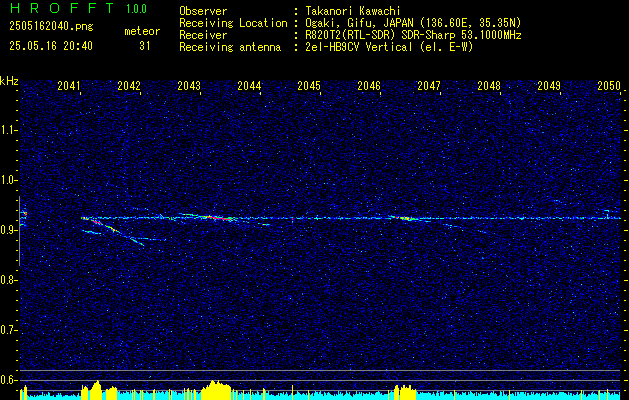Click the Receiving antenna value 2el-HB9CV
Viewport: 629px width, 400px height.
click(390, 47)
